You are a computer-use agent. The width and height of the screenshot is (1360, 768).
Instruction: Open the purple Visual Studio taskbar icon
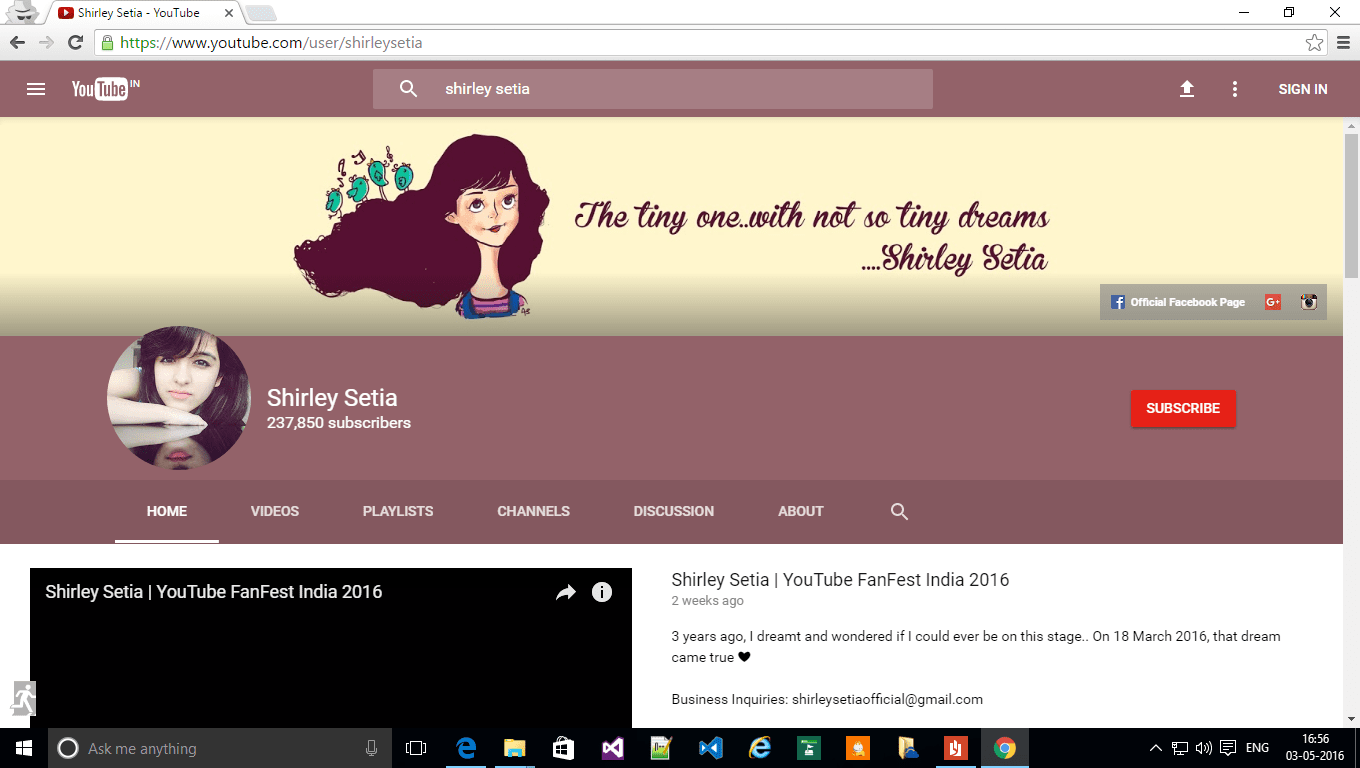point(613,748)
